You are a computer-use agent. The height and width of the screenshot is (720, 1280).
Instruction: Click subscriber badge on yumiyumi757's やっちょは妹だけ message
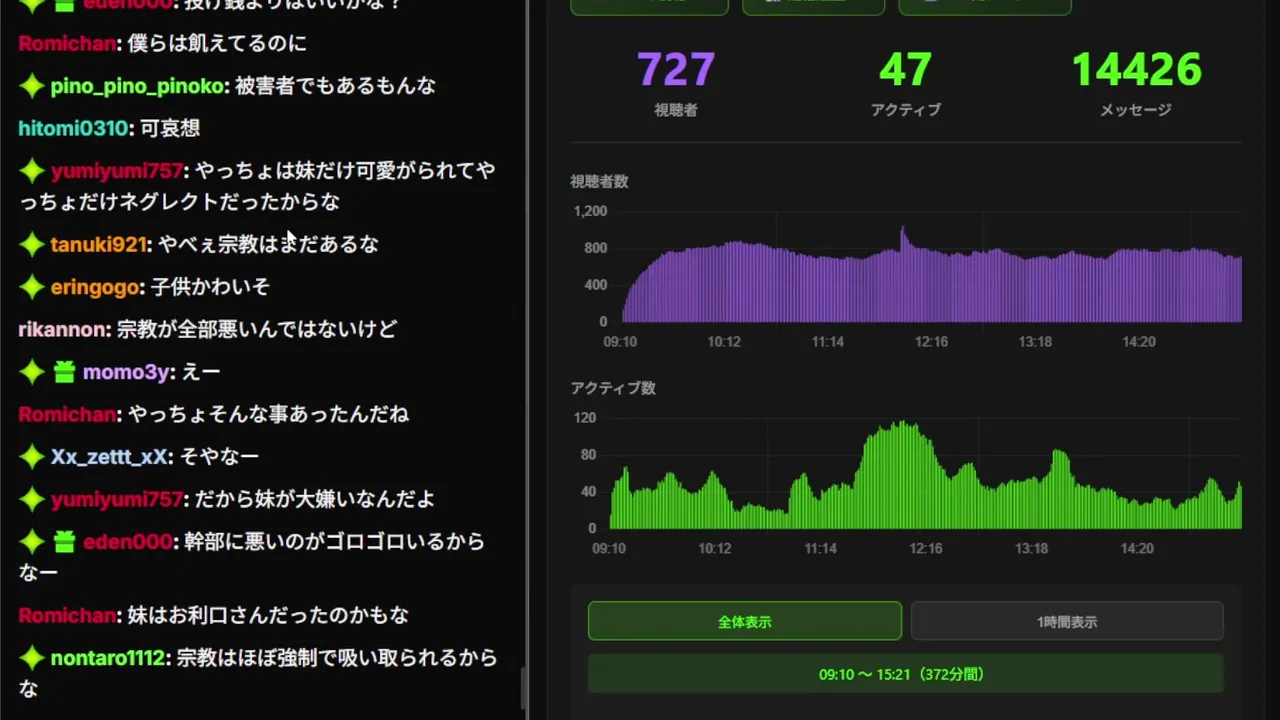32,171
